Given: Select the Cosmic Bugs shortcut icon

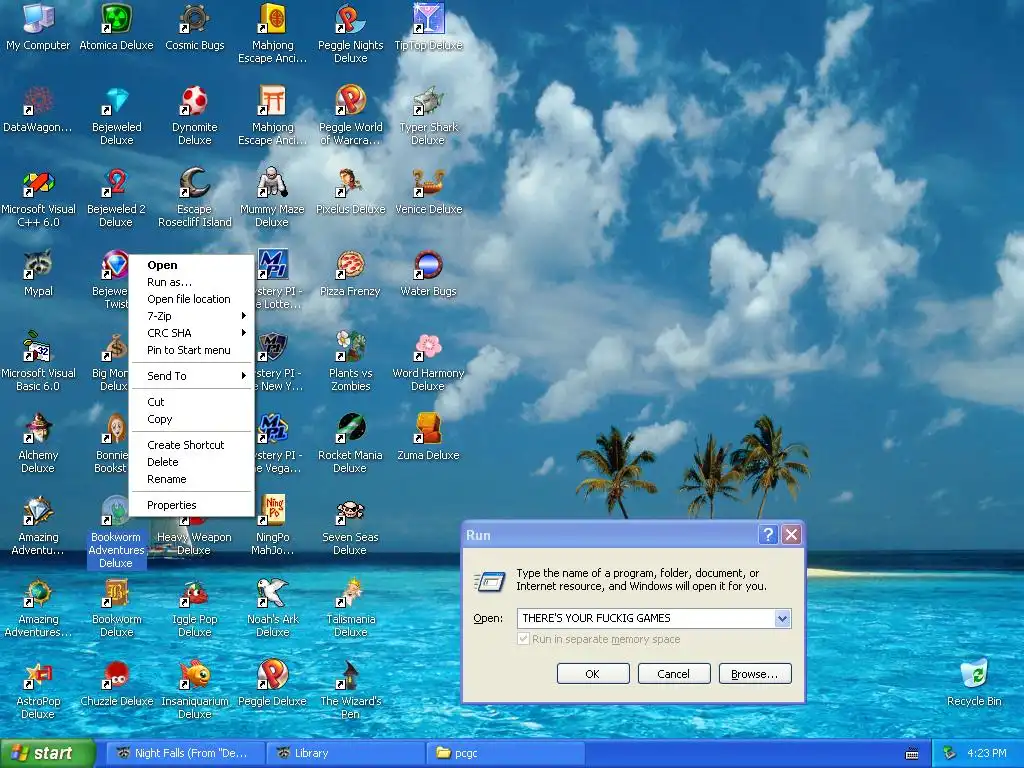Looking at the screenshot, I should tap(195, 18).
